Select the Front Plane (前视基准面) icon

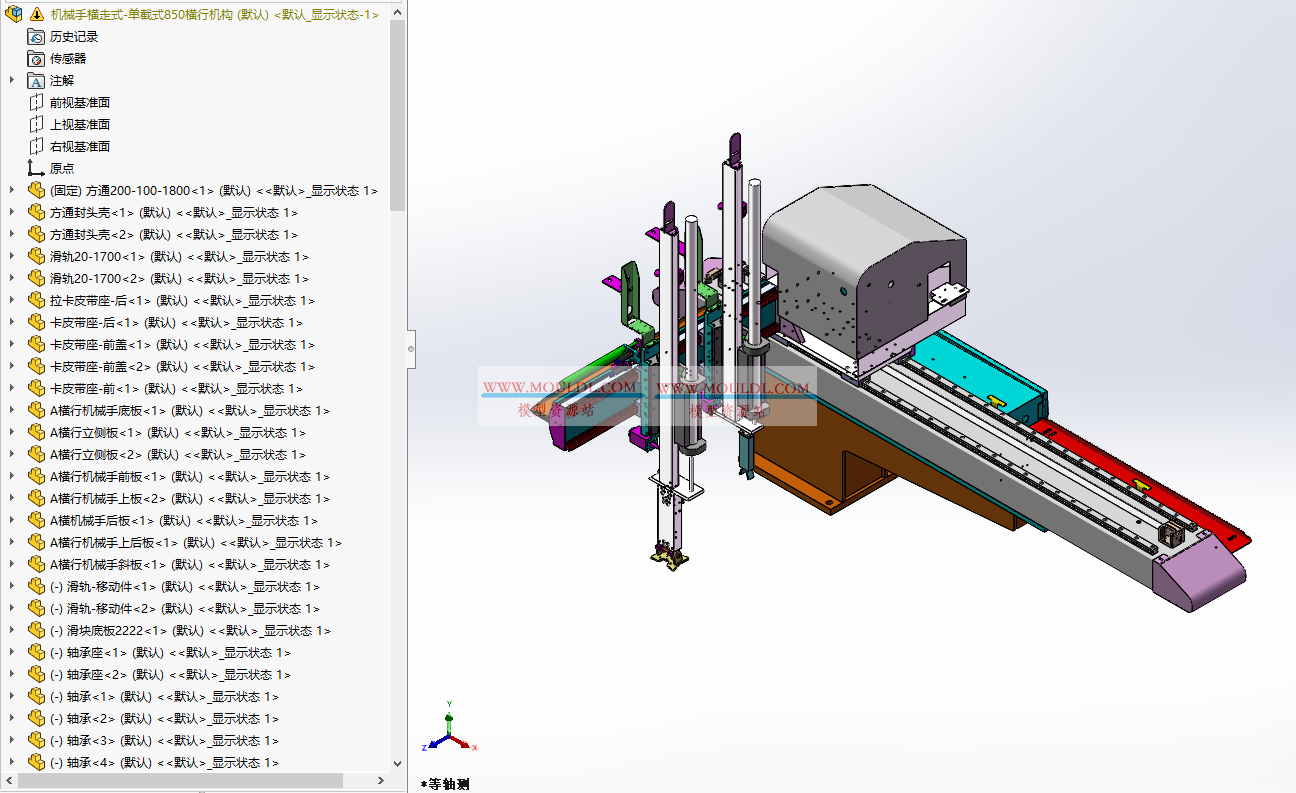(36, 102)
